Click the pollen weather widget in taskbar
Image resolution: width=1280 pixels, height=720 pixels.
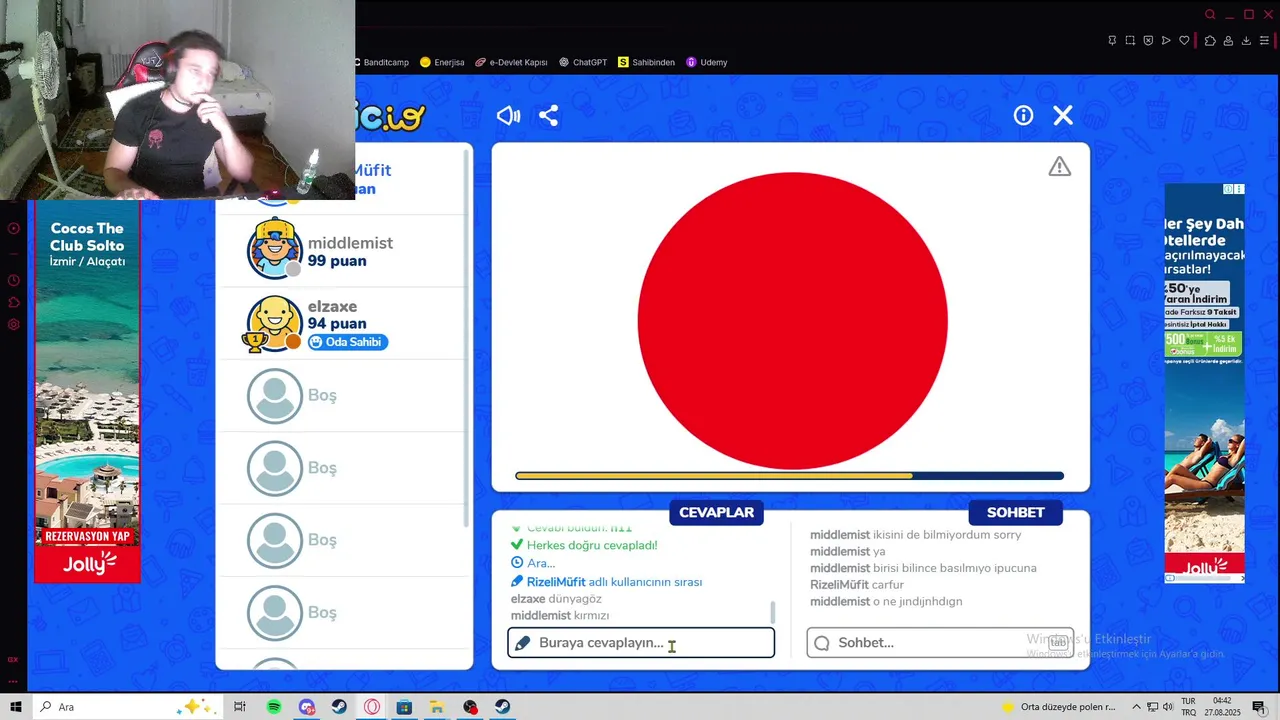coord(1060,707)
